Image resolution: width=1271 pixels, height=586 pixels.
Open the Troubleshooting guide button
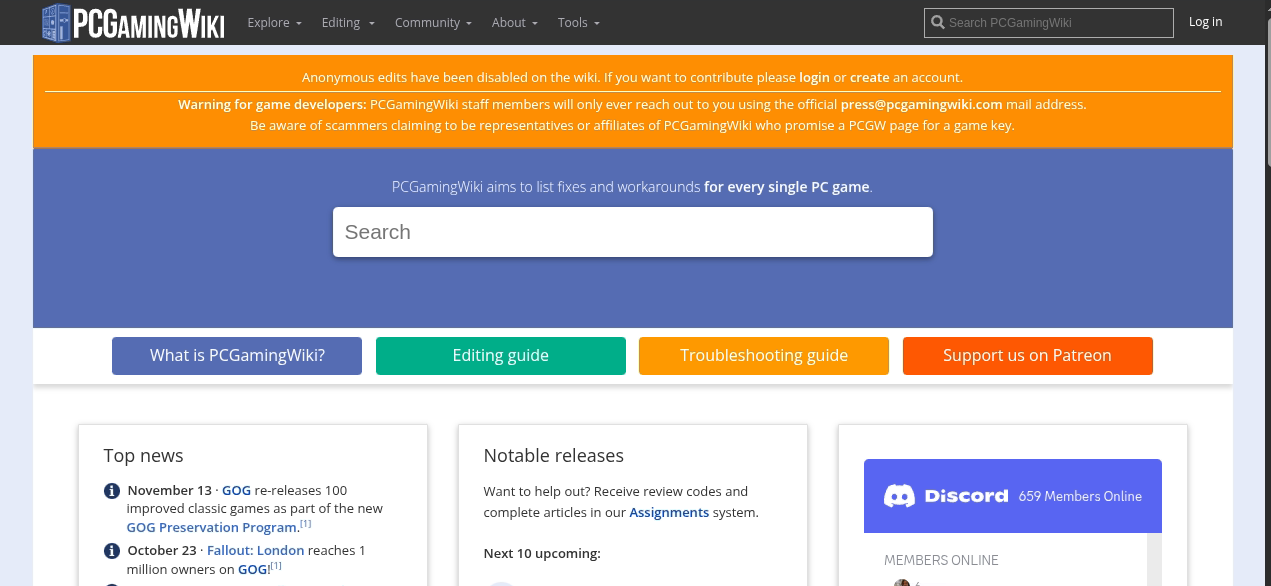tap(764, 356)
